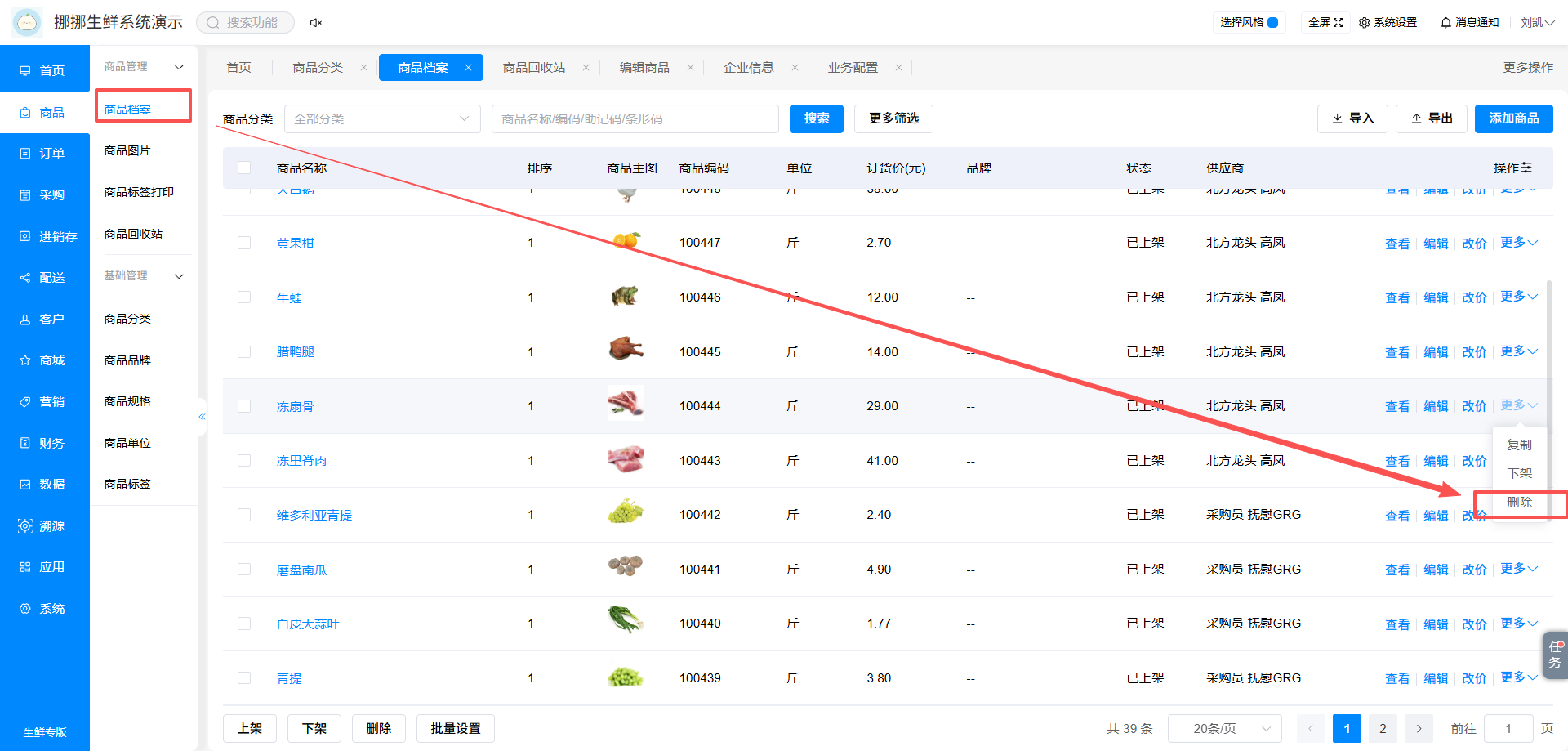Open 客户 module in sidebar
Screen dimensions: 1568x751
click(x=44, y=319)
